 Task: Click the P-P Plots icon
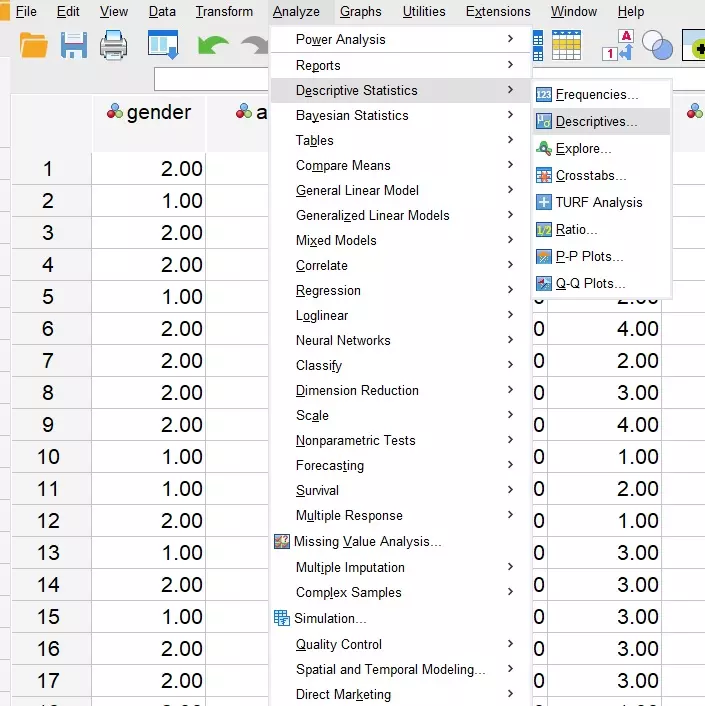click(544, 257)
